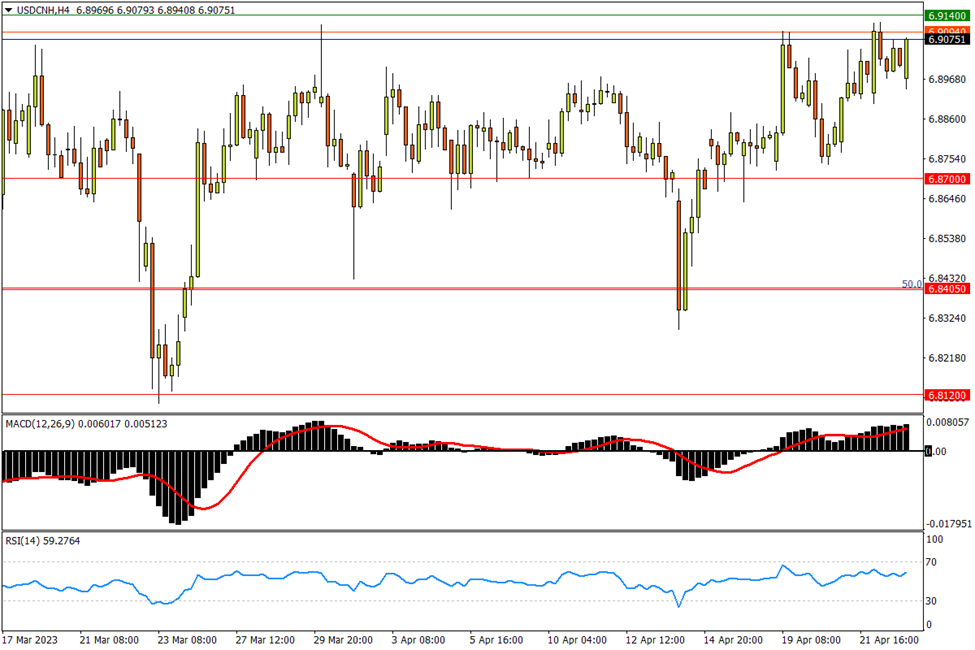Click the red 6.84050 level label
The width and height of the screenshot is (975, 650).
click(x=946, y=289)
